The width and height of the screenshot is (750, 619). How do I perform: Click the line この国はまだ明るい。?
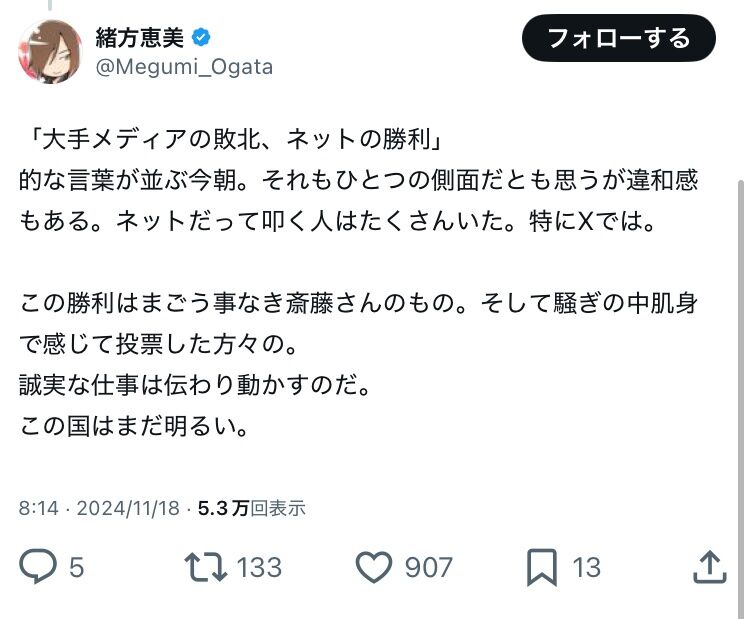coord(134,426)
